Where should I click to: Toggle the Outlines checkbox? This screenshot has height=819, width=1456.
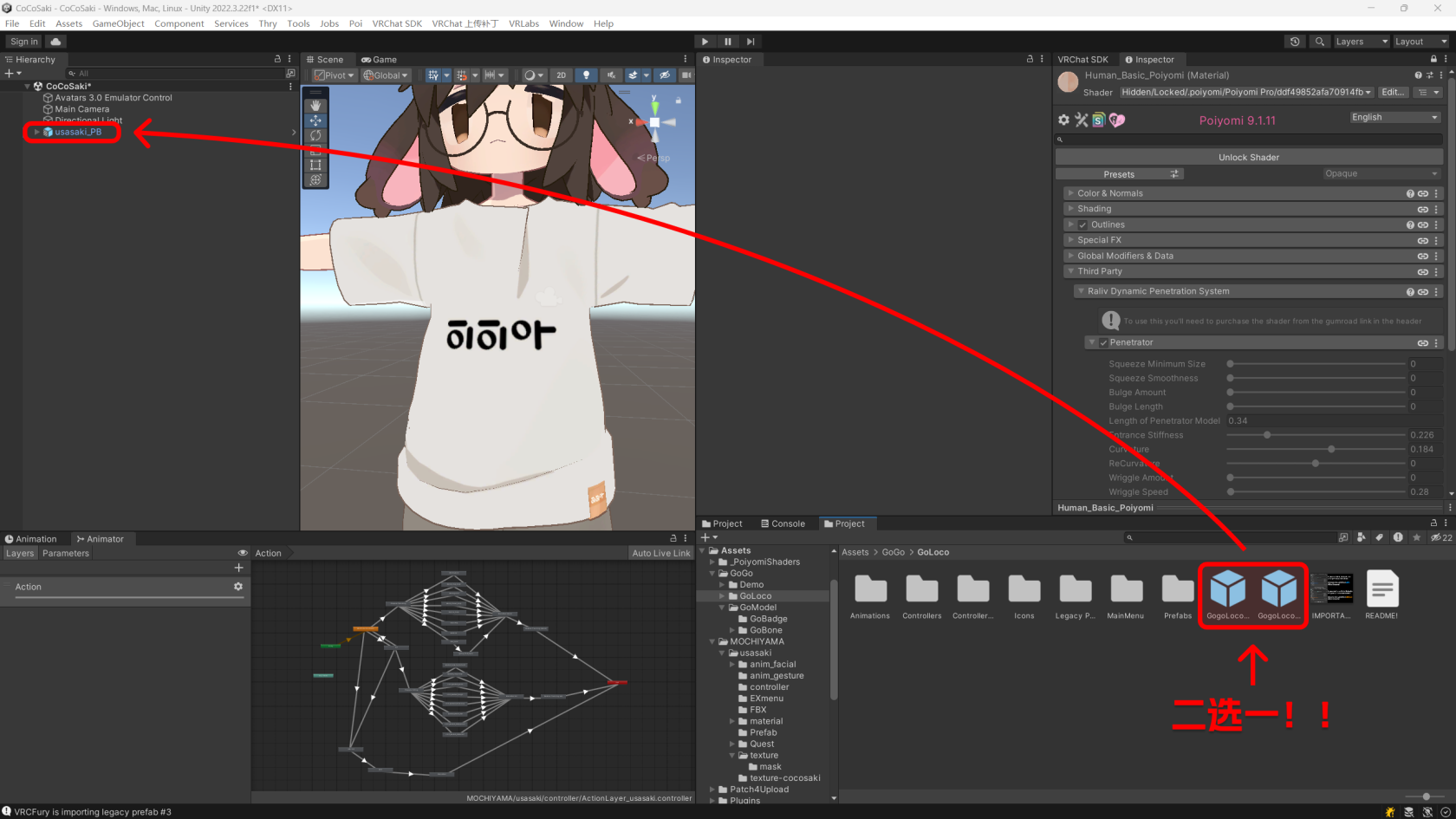(1082, 225)
